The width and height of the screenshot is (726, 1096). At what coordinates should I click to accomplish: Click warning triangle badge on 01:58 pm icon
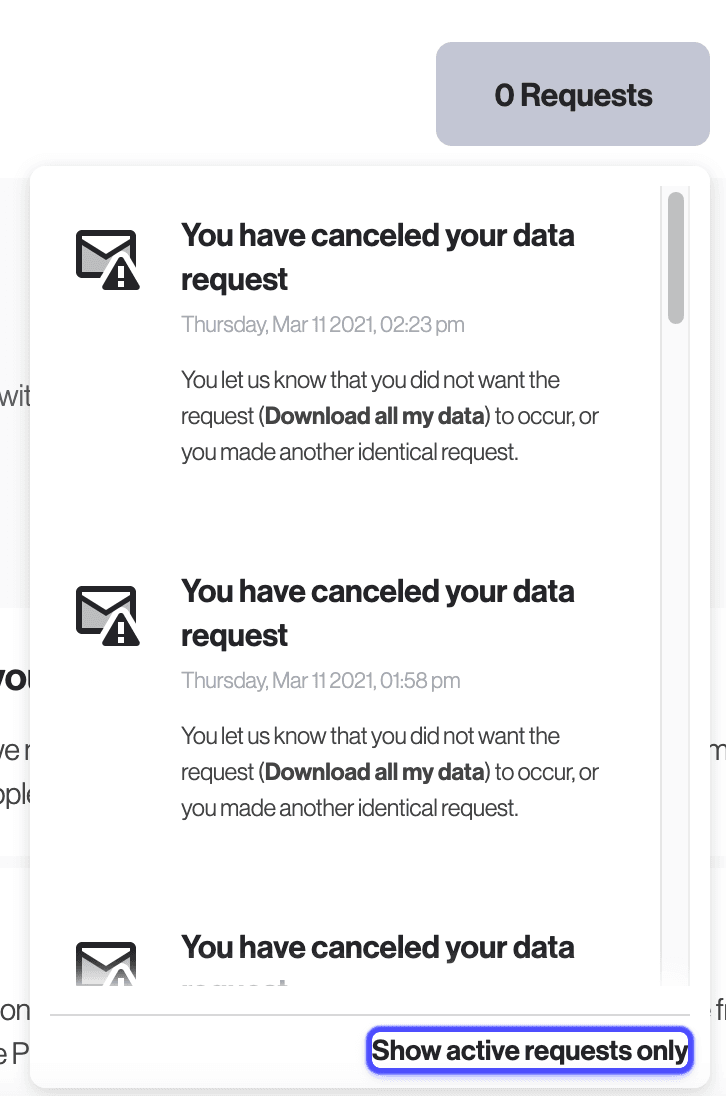(122, 631)
